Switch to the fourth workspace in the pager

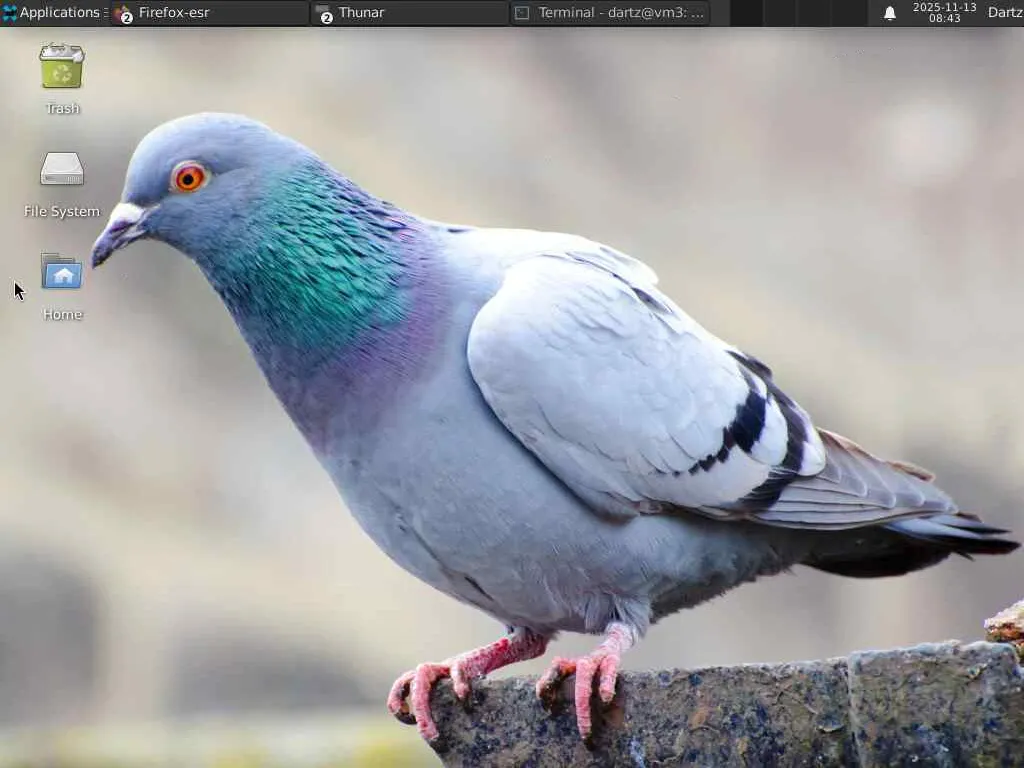tap(849, 13)
